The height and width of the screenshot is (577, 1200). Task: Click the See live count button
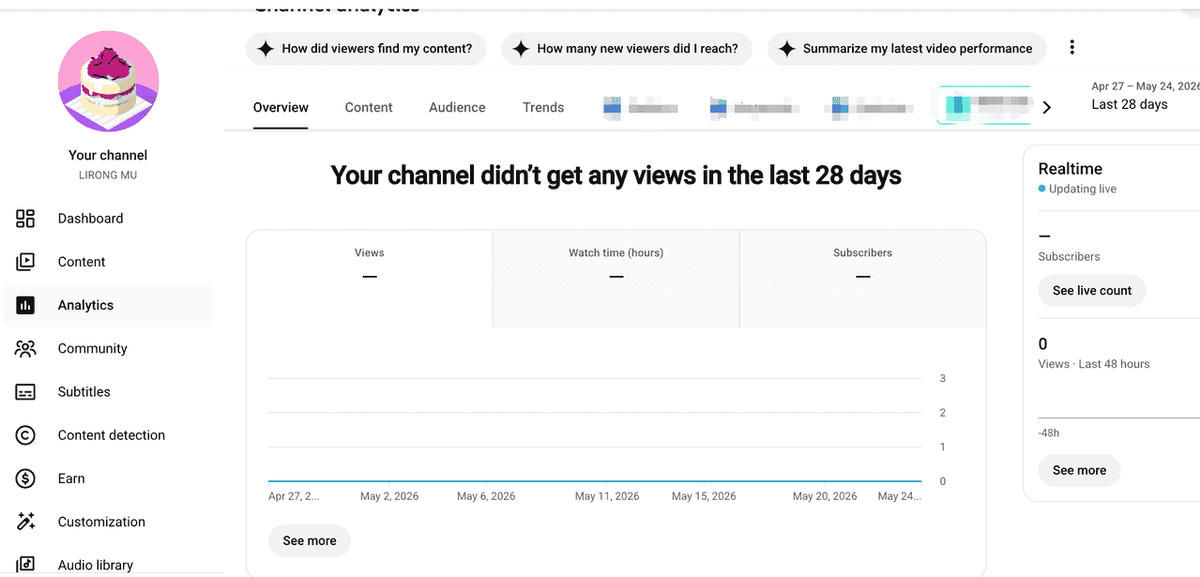[1092, 291]
